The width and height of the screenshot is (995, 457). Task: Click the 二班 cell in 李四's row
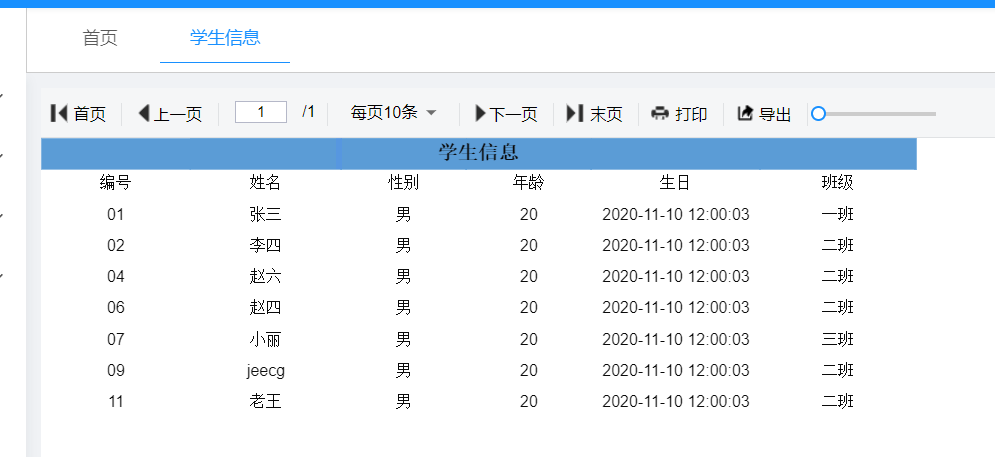pyautogui.click(x=838, y=245)
